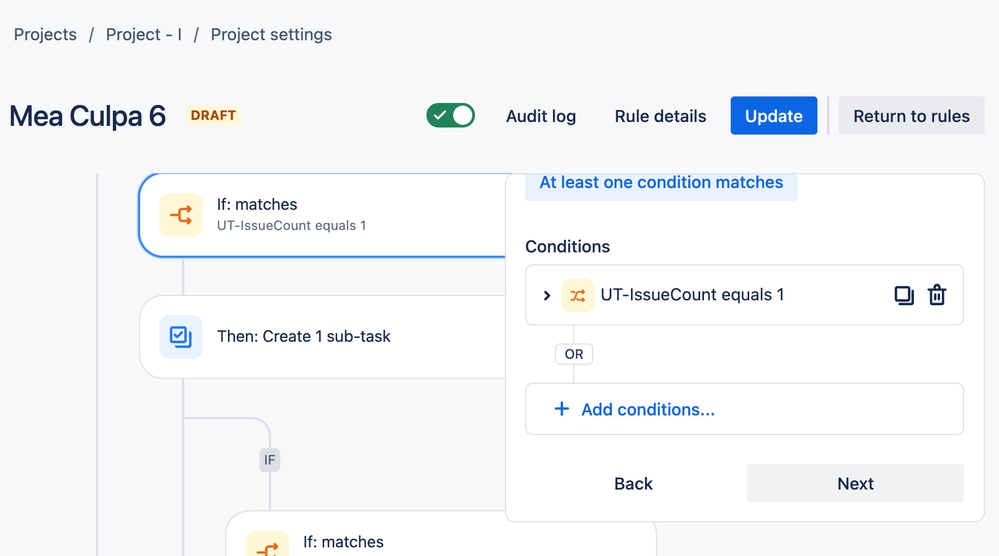Open the At least one condition matches selector

click(x=661, y=183)
